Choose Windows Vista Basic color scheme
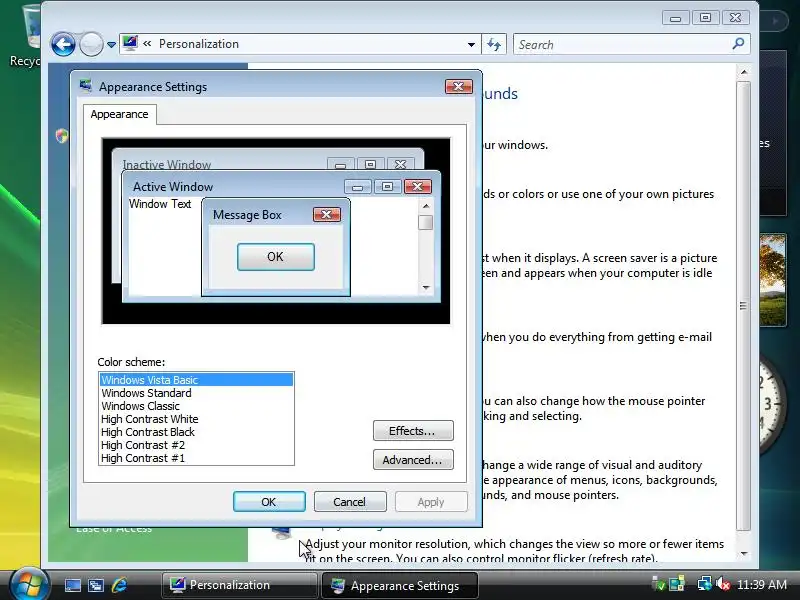Image resolution: width=800 pixels, height=600 pixels. pos(196,380)
